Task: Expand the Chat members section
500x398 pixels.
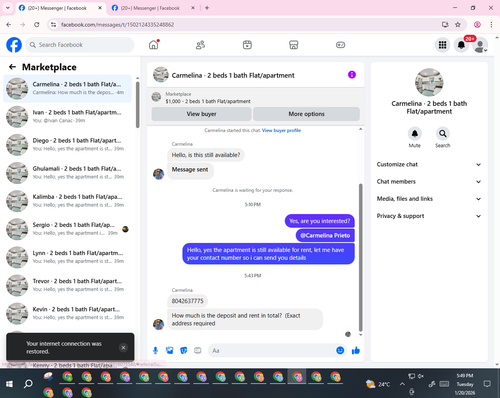Action: (429, 182)
